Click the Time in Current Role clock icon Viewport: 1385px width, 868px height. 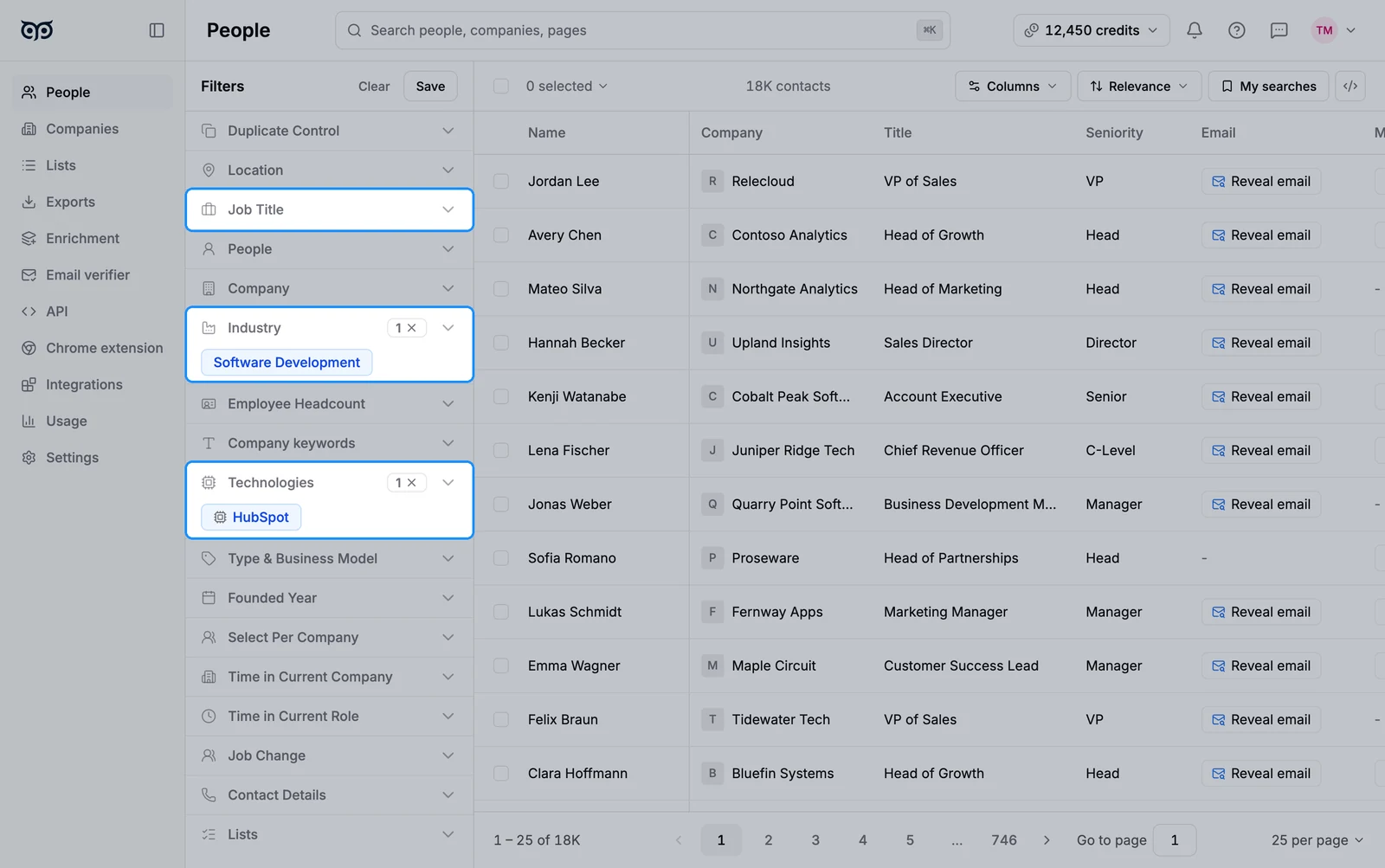pyautogui.click(x=209, y=717)
